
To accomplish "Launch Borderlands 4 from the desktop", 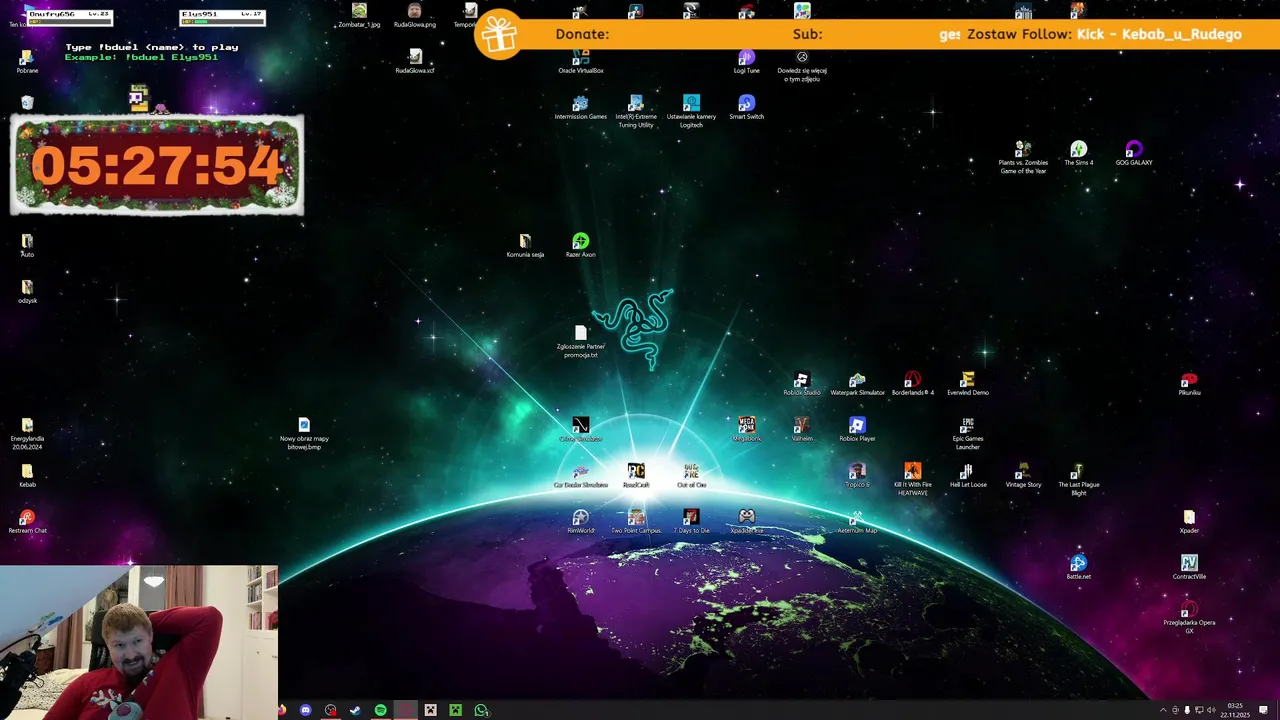I will [x=912, y=384].
